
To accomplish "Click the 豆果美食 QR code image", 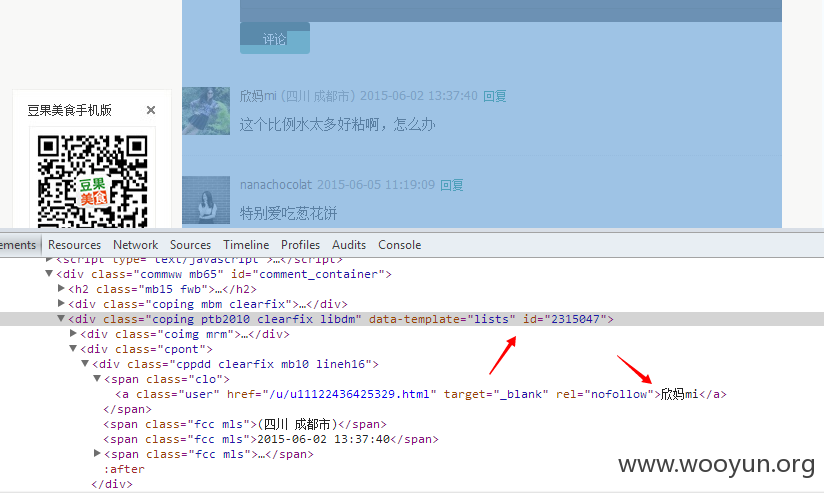I will 92,180.
